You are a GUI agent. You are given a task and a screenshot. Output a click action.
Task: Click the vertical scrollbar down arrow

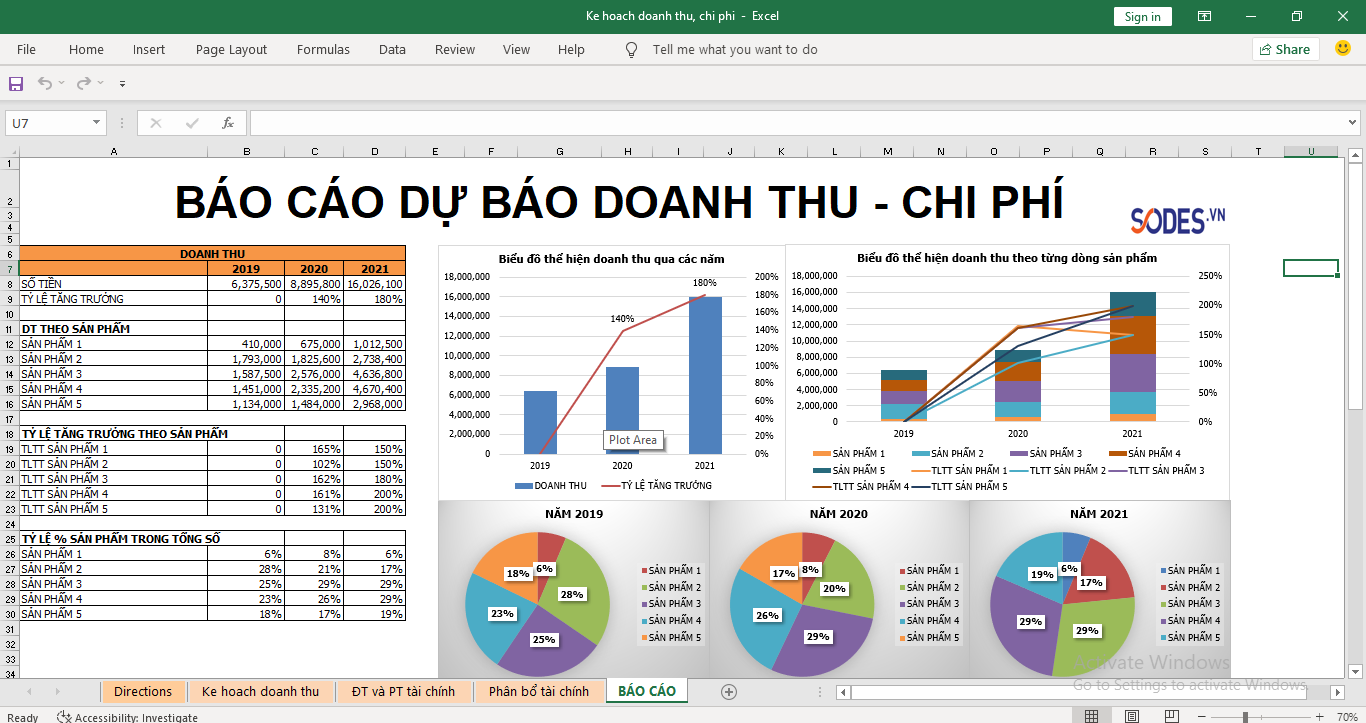(1356, 670)
